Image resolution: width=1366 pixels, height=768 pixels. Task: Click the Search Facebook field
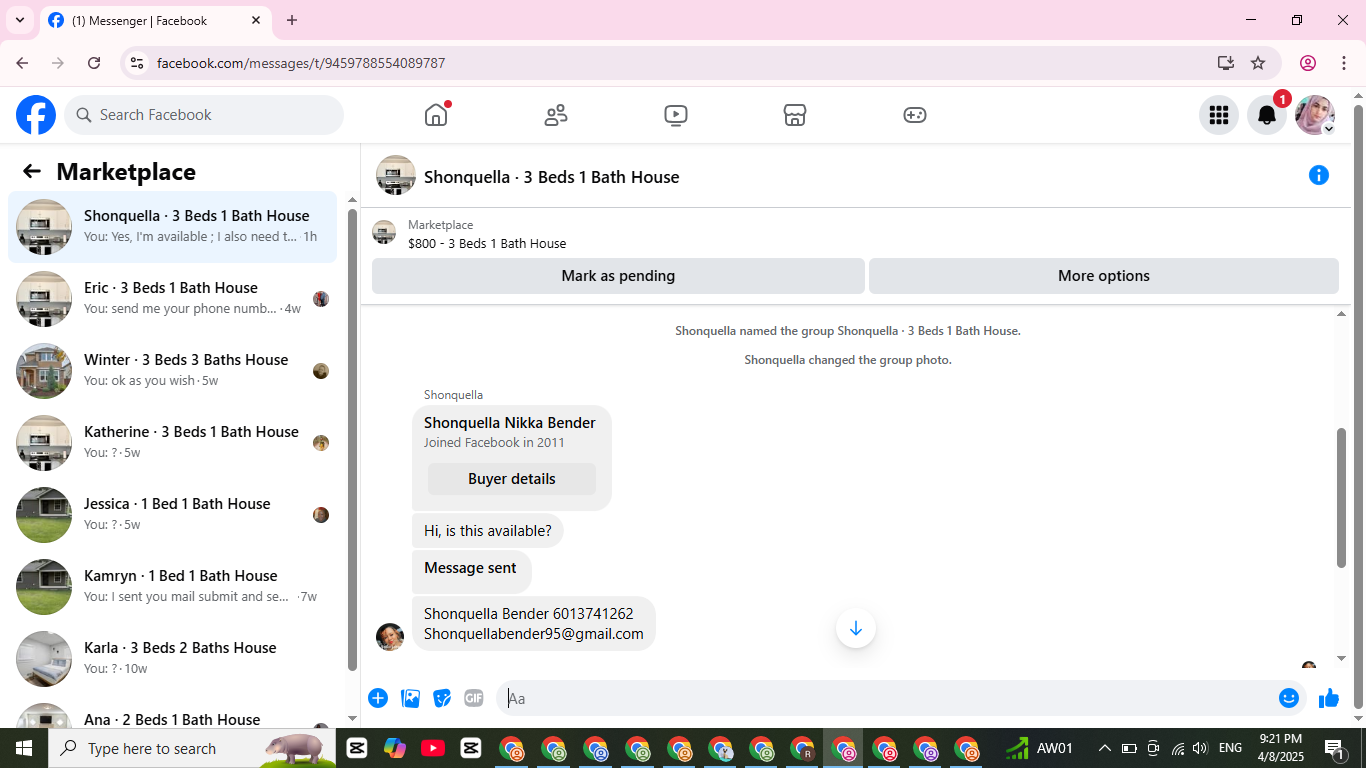point(204,115)
